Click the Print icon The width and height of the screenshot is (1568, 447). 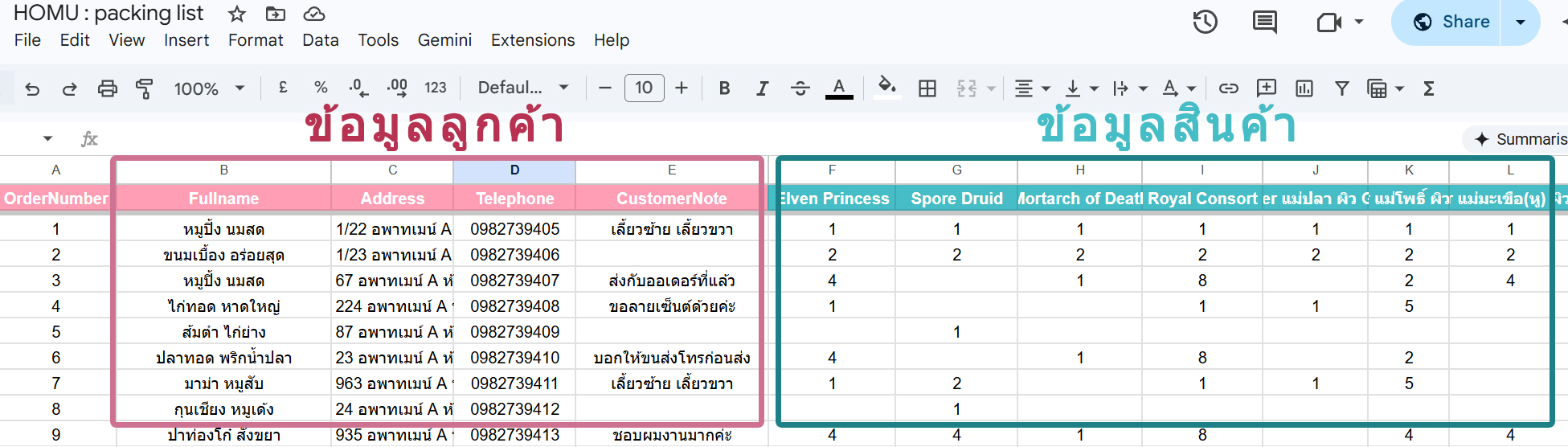(x=107, y=88)
